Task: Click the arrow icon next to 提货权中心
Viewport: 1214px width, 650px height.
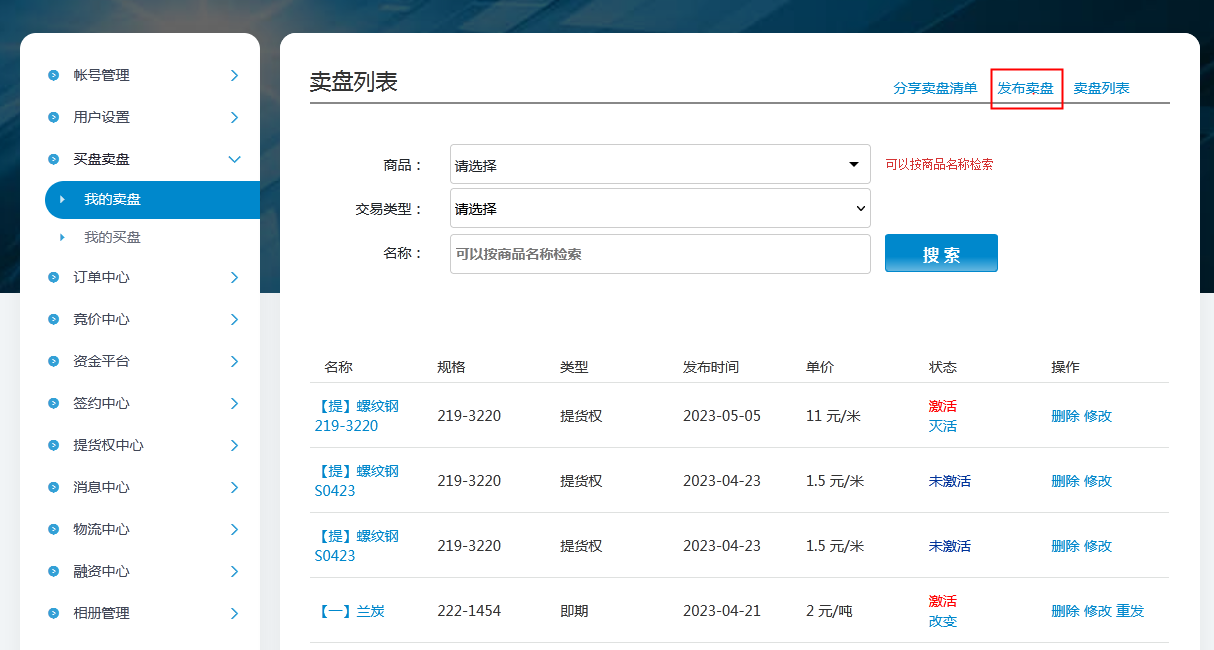Action: [234, 445]
